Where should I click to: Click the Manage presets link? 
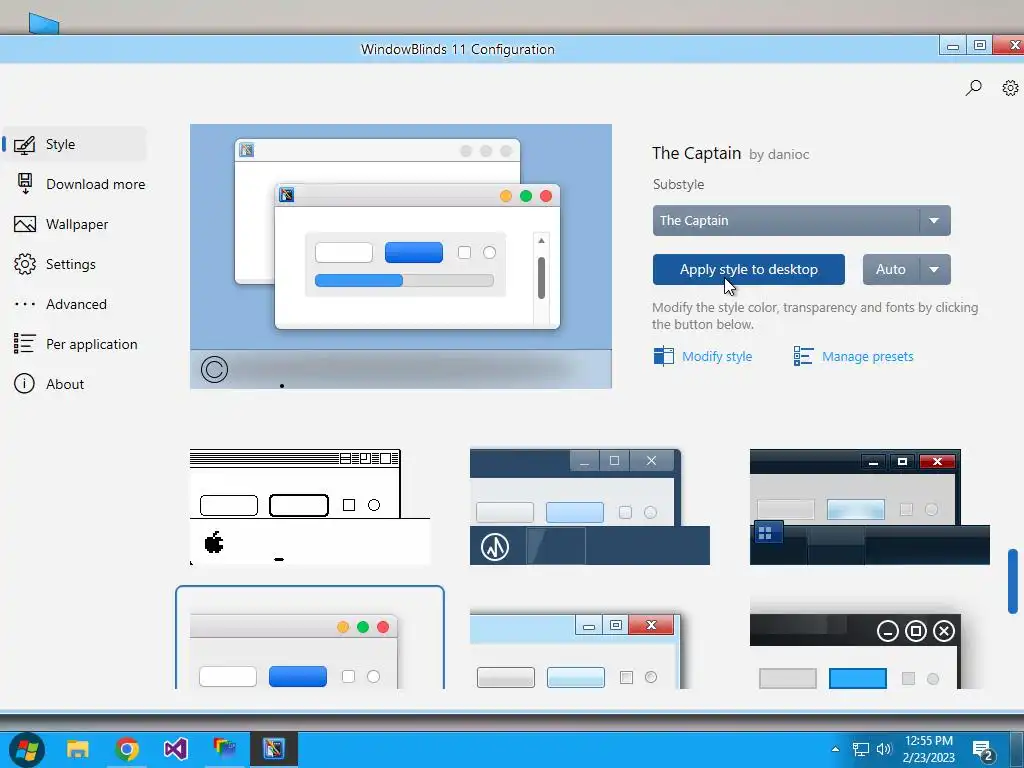tap(867, 357)
